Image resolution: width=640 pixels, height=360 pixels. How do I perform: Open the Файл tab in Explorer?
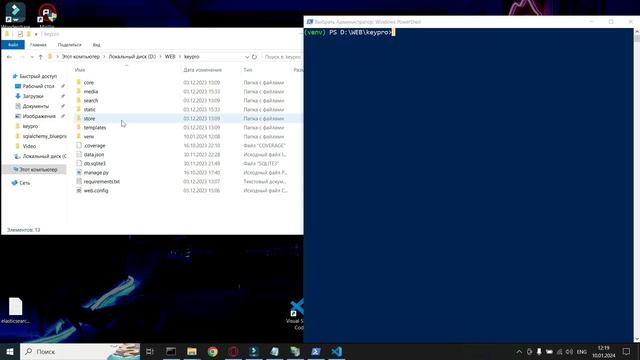click(x=13, y=44)
